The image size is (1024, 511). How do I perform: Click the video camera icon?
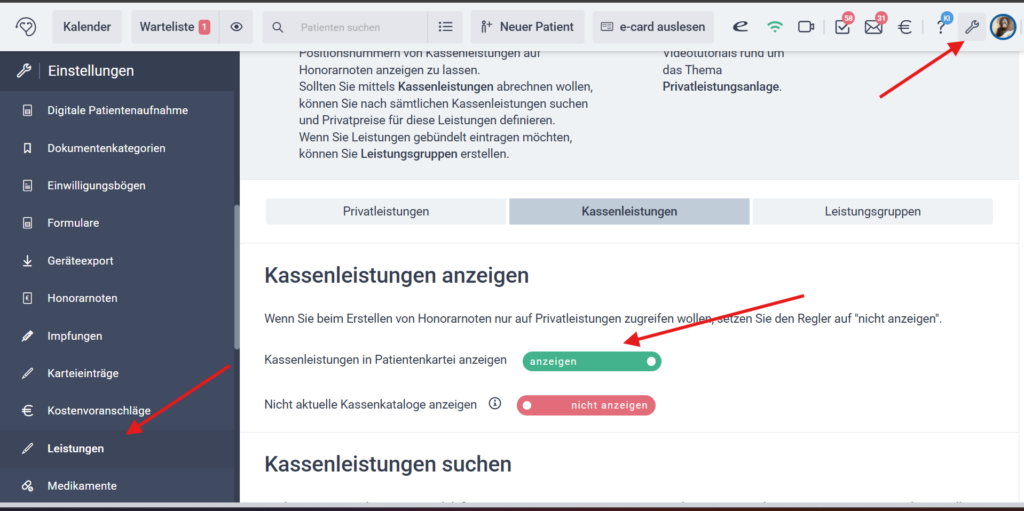806,27
